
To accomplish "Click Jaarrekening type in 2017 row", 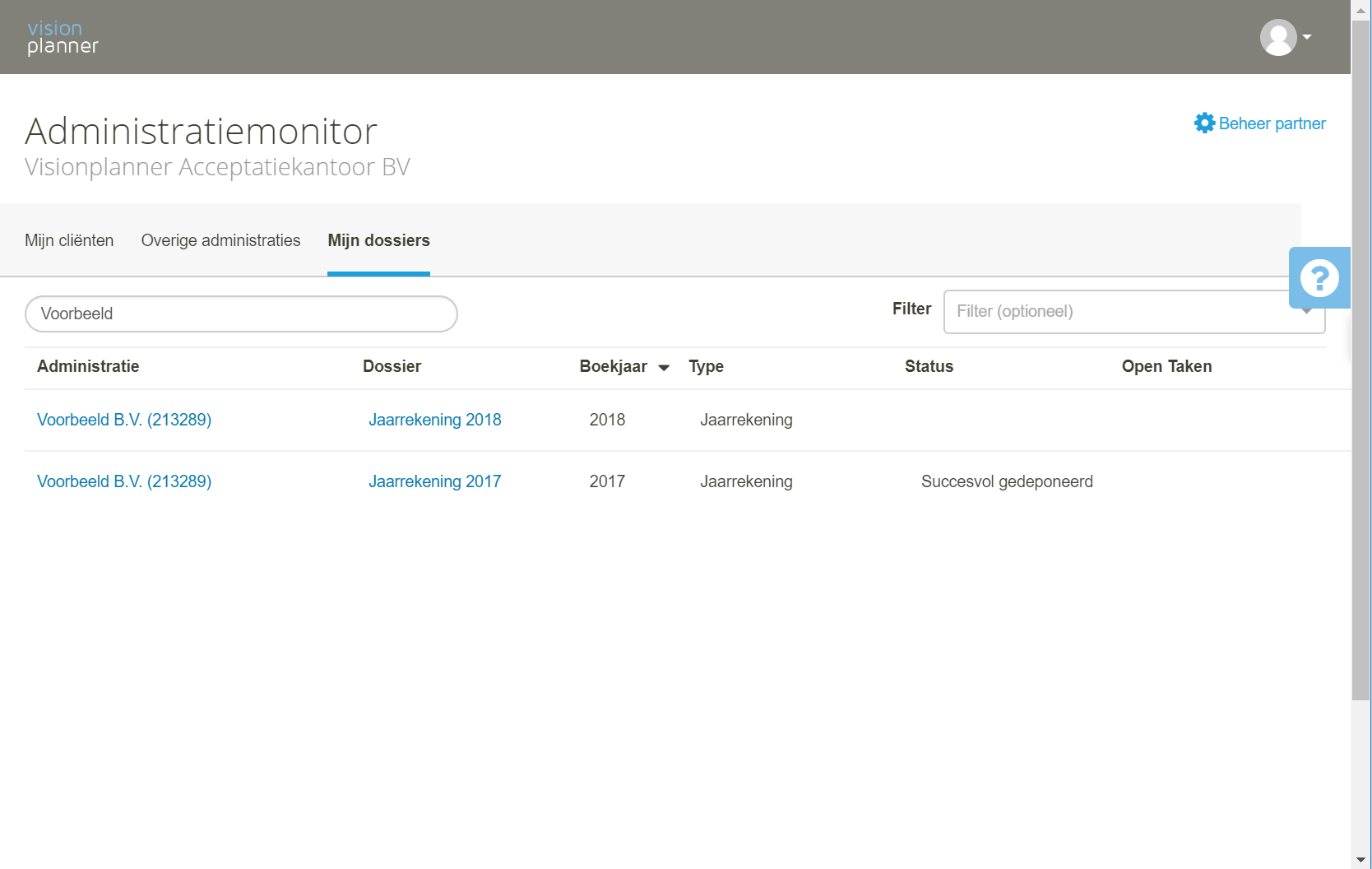I will (x=746, y=481).
